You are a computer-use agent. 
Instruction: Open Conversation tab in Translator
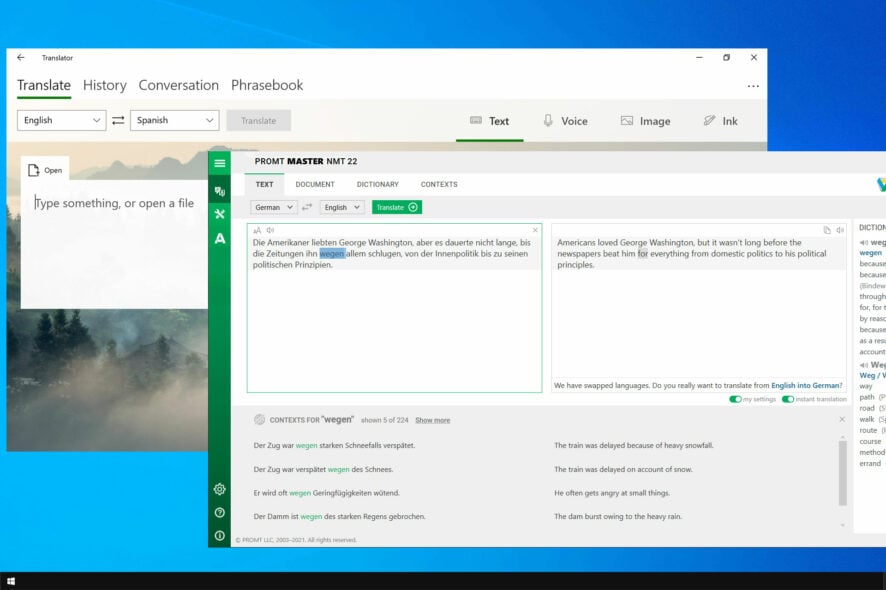(179, 85)
